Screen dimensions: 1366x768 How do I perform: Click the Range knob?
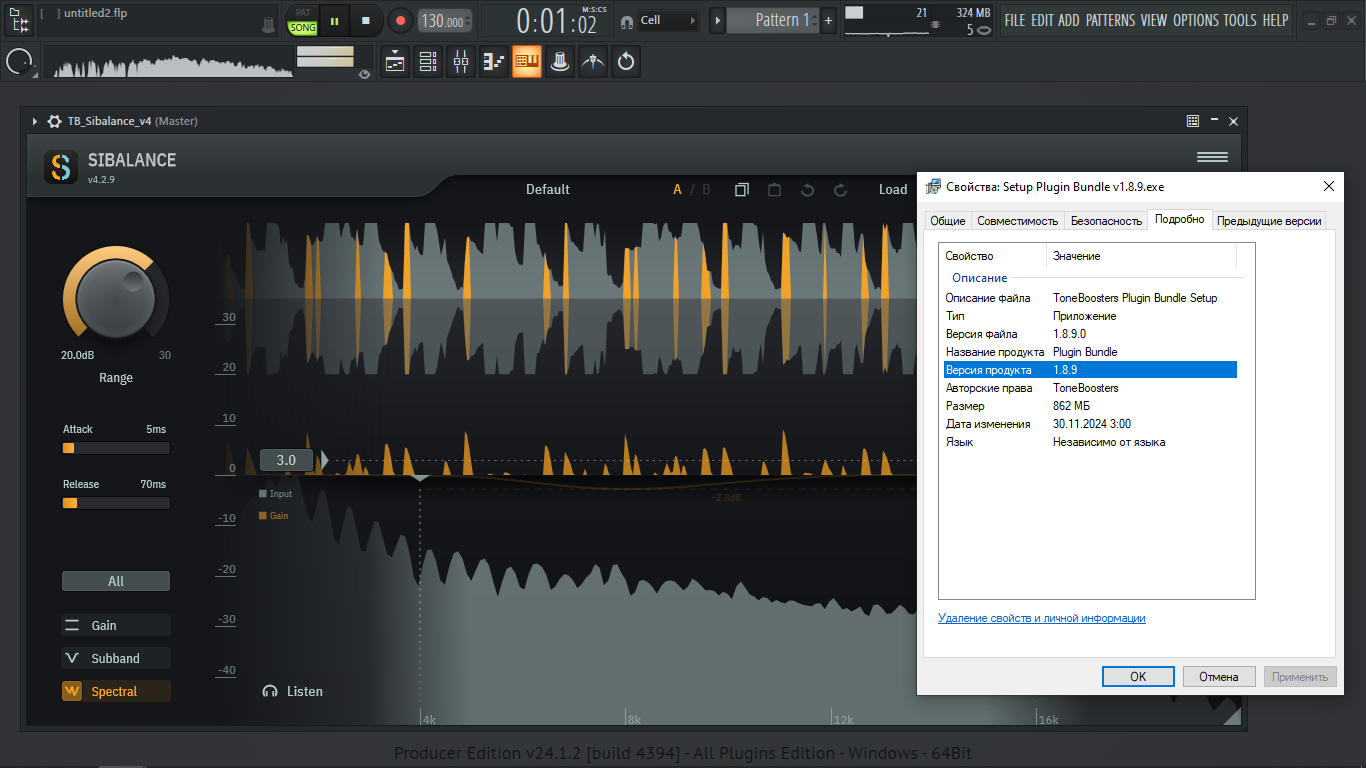click(116, 297)
